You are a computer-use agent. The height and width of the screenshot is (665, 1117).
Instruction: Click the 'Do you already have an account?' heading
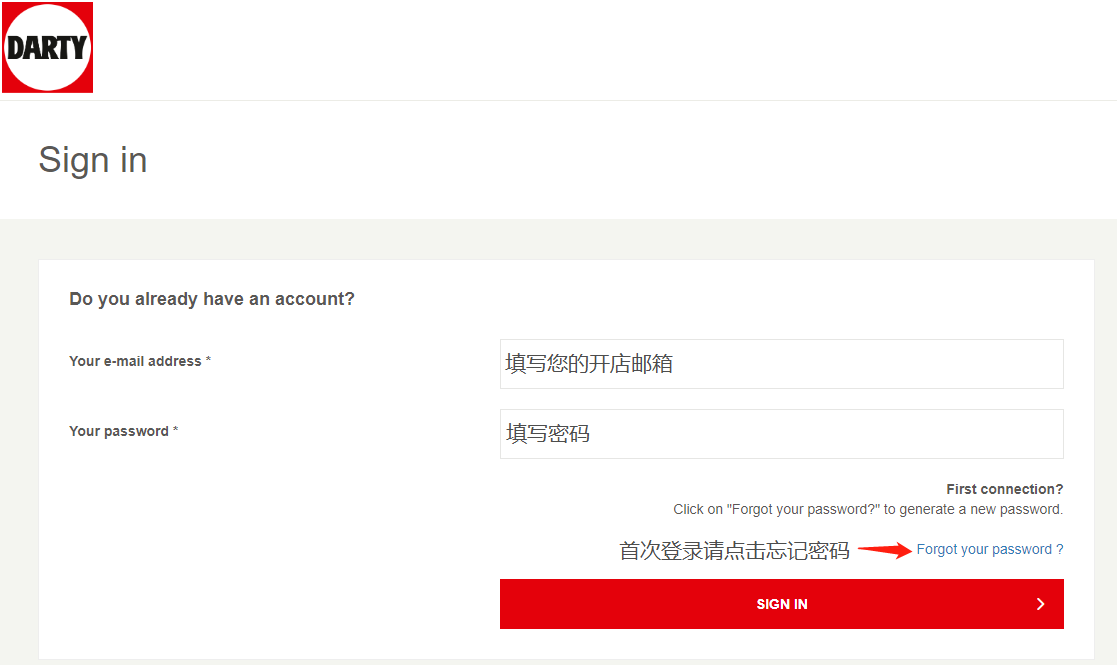click(212, 299)
